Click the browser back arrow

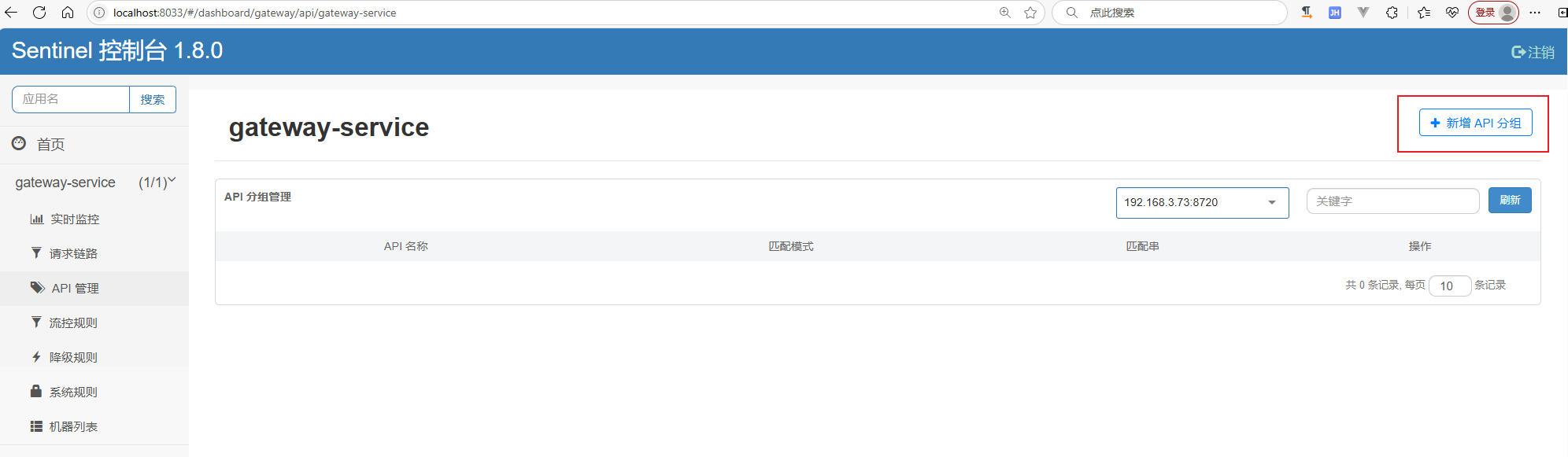[11, 13]
